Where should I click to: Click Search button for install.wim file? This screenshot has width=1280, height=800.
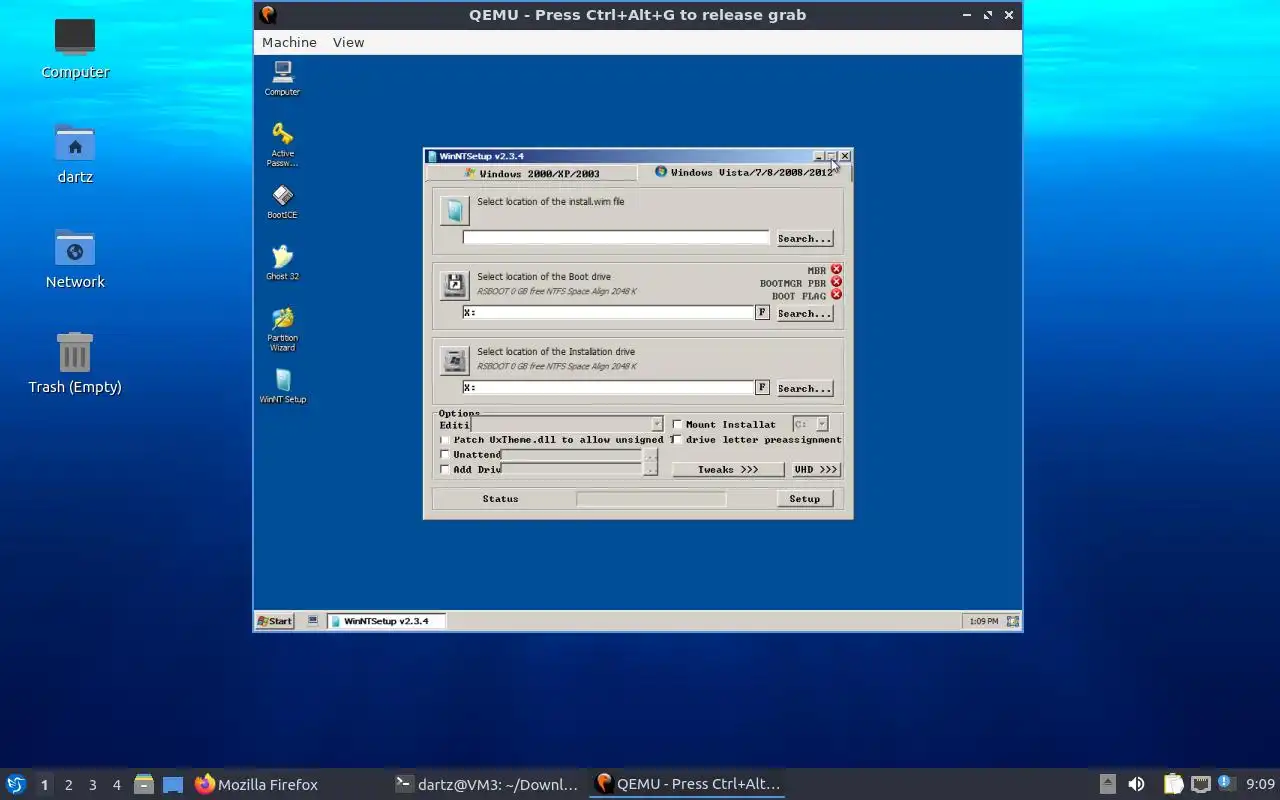click(804, 238)
